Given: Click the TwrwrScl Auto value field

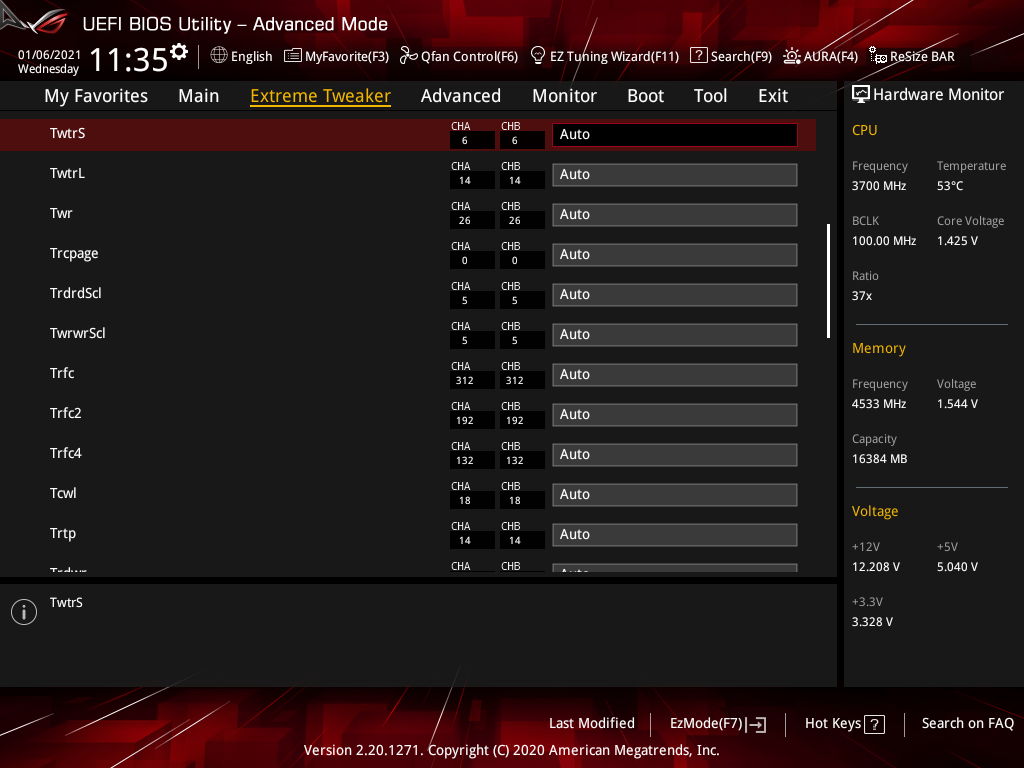Looking at the screenshot, I should [x=675, y=334].
